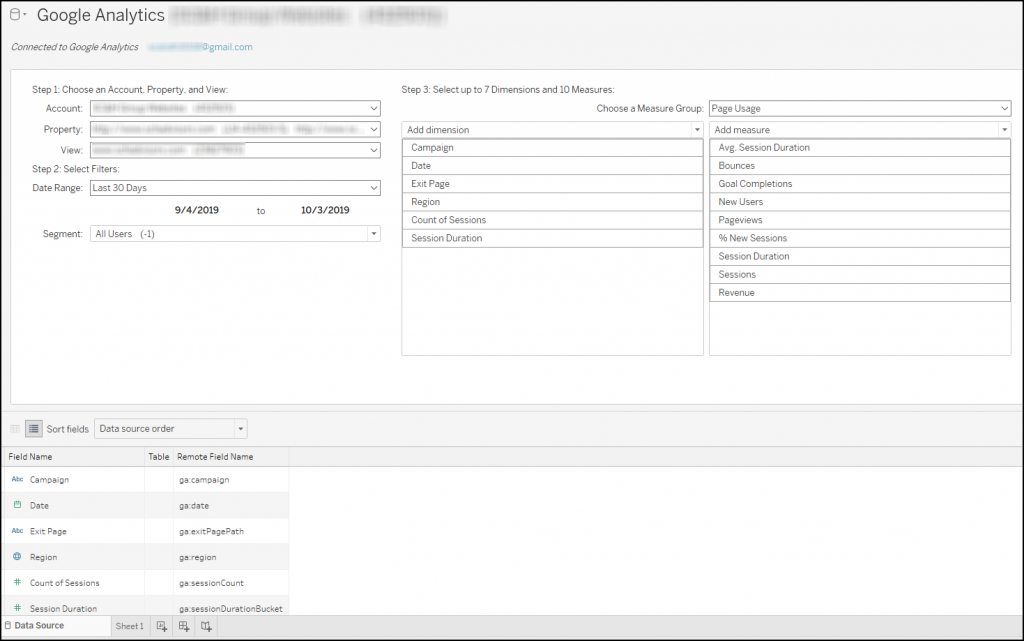Click the Region field name in metadata grid
1024x641 pixels.
[43, 557]
